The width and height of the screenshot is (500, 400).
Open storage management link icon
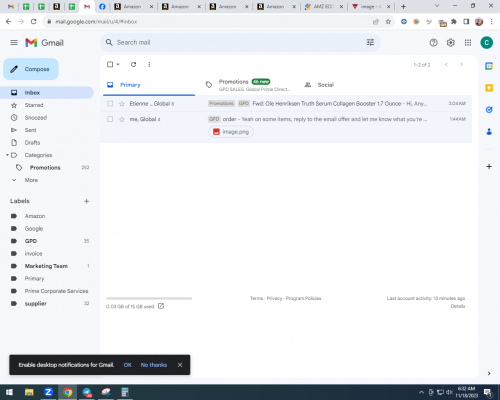pyautogui.click(x=161, y=306)
